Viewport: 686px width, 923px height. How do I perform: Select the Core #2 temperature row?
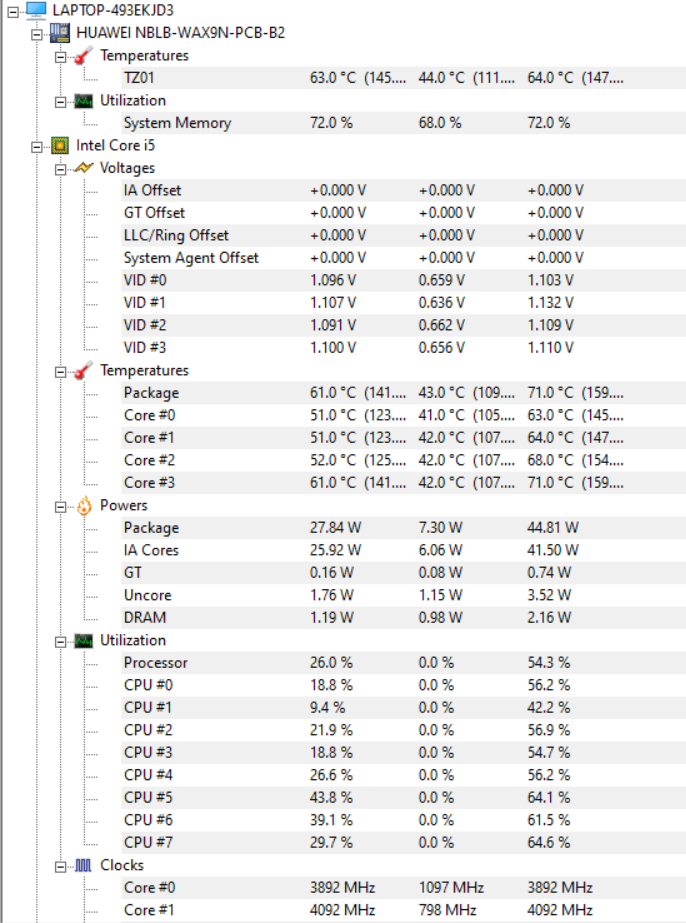pos(403,460)
